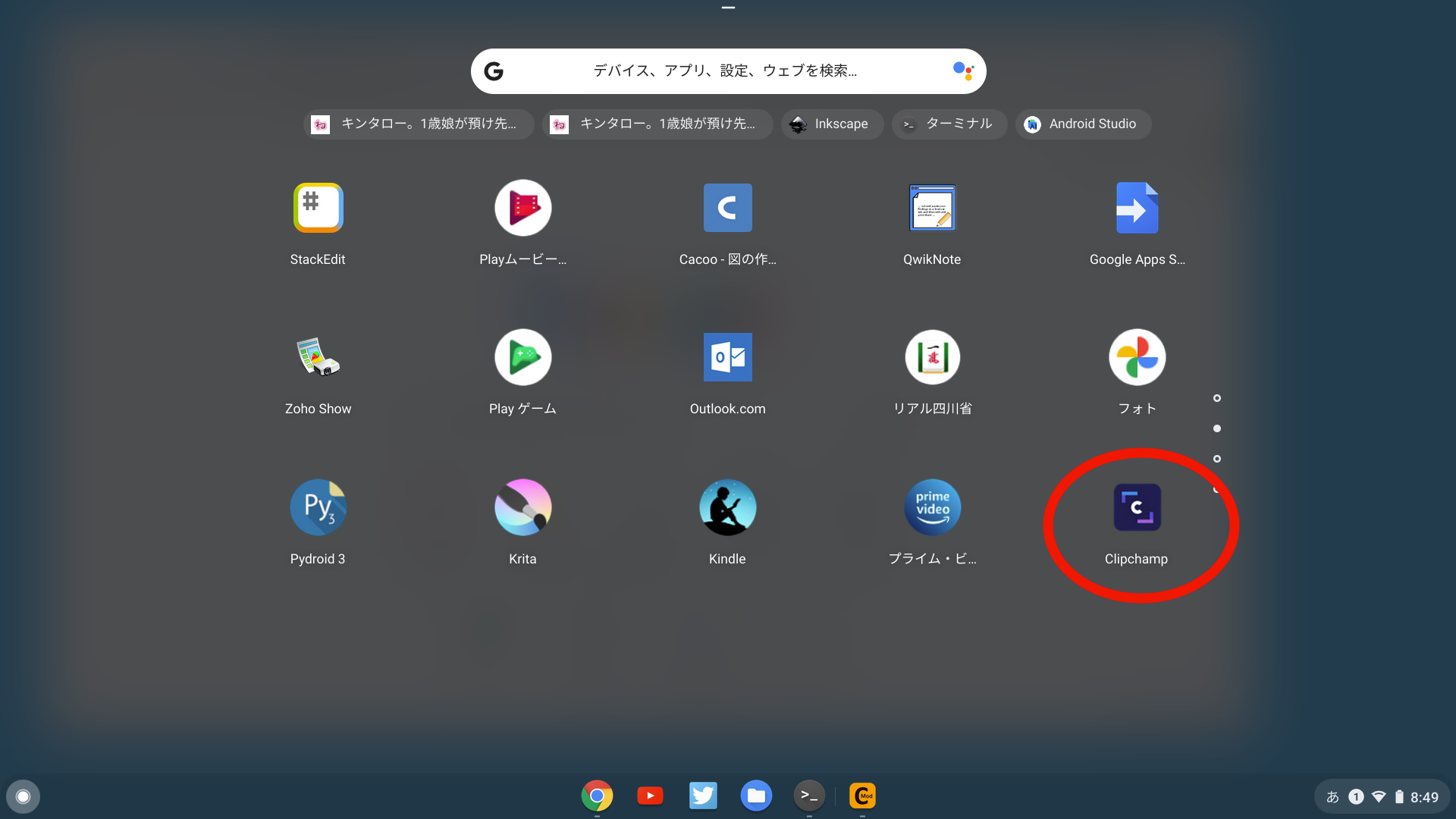1456x819 pixels.
Task: Open Chrome from the shelf
Action: click(597, 795)
